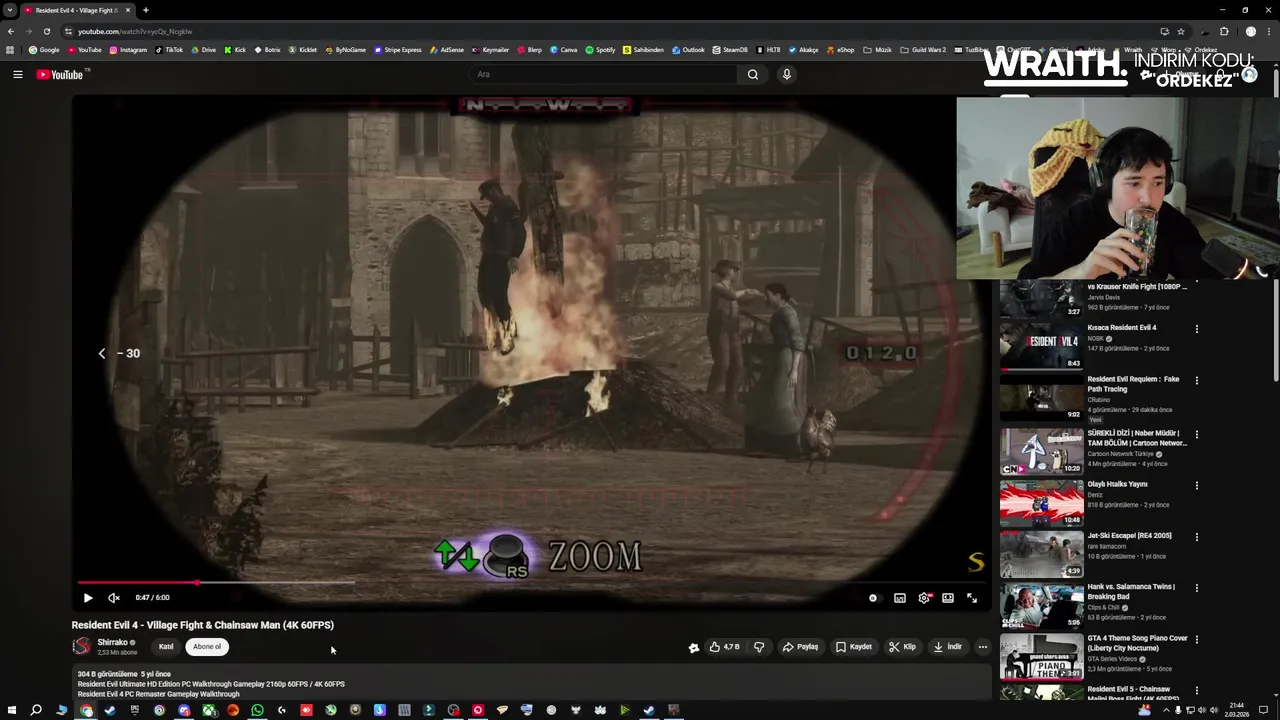Close the Resident Evil 4 browser tab

128,10
